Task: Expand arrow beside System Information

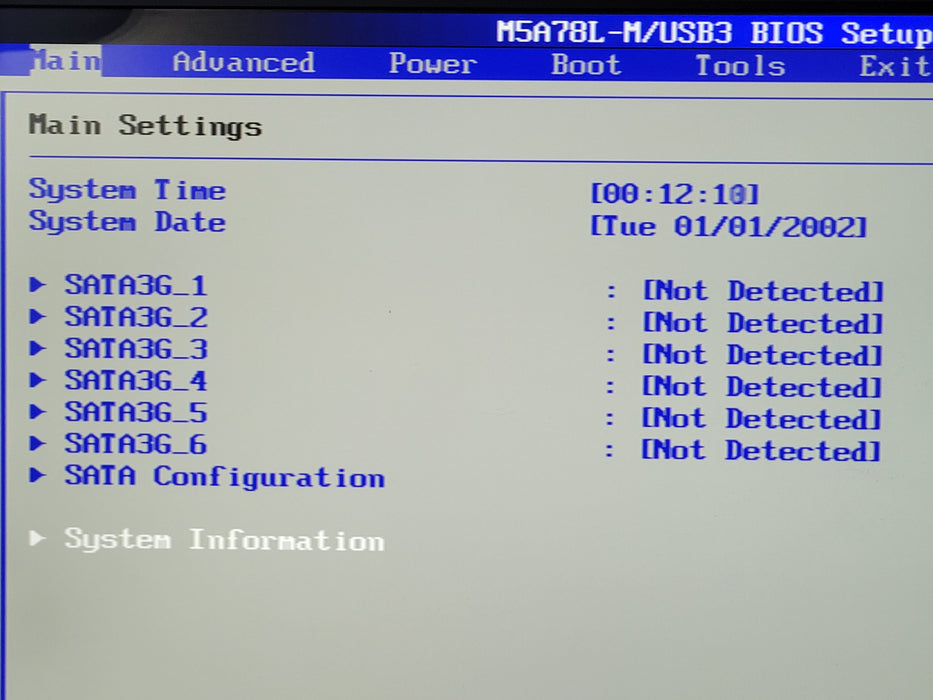Action: tap(37, 538)
